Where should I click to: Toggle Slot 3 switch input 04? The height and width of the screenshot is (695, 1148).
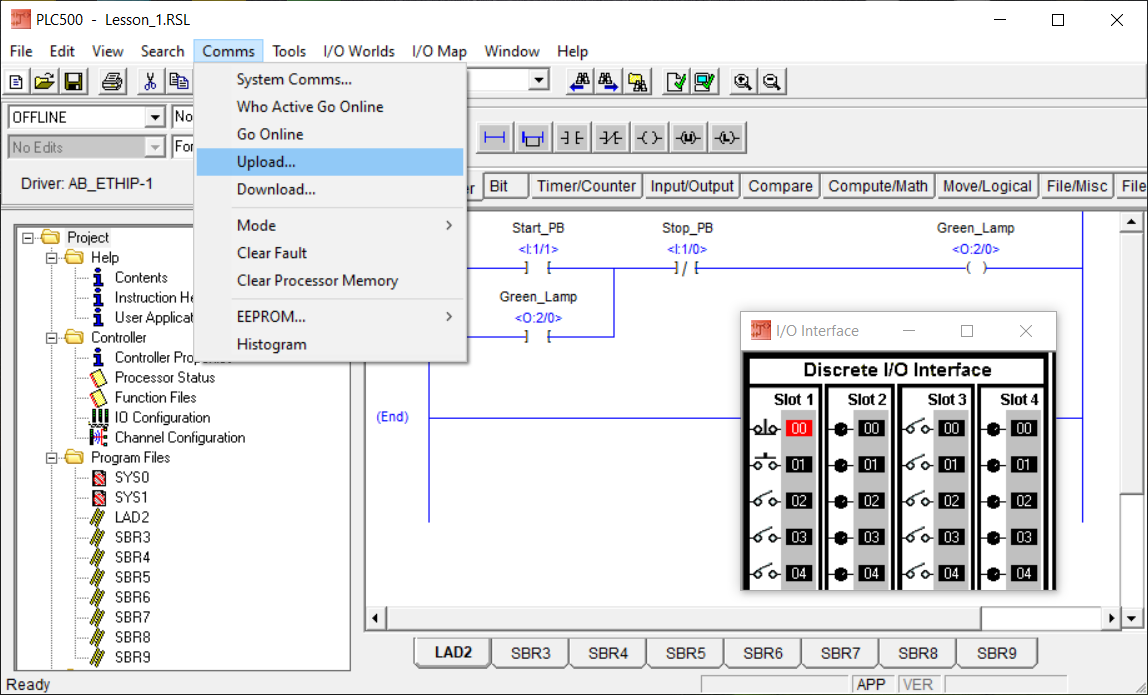(919, 573)
